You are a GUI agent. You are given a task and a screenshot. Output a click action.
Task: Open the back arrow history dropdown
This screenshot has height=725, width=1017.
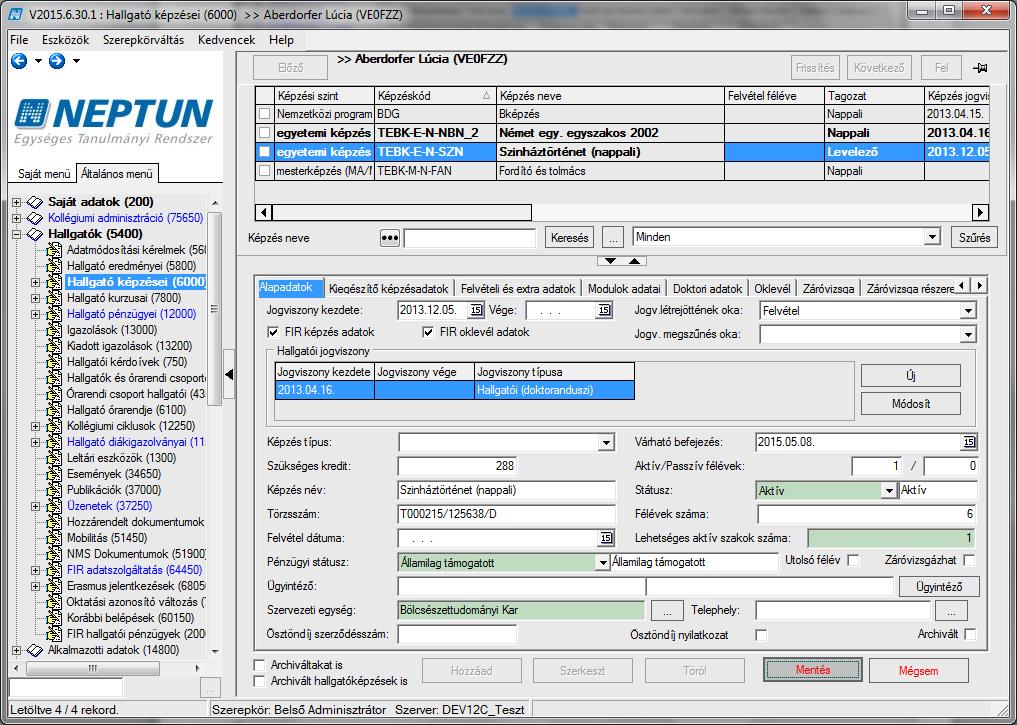point(38,61)
